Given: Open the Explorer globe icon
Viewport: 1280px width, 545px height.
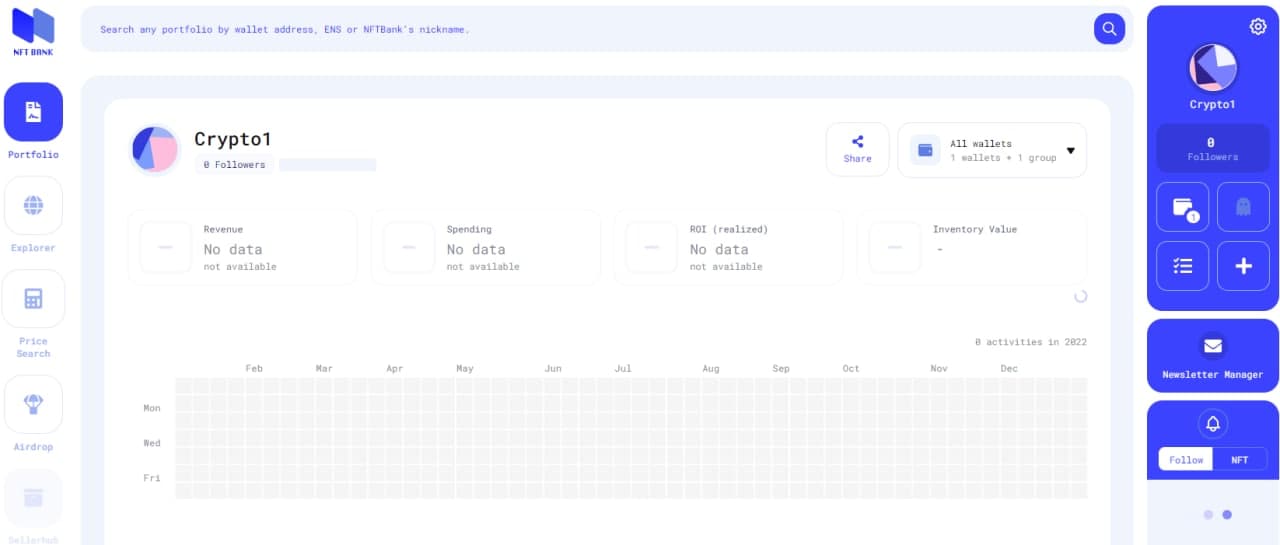Looking at the screenshot, I should (x=33, y=206).
